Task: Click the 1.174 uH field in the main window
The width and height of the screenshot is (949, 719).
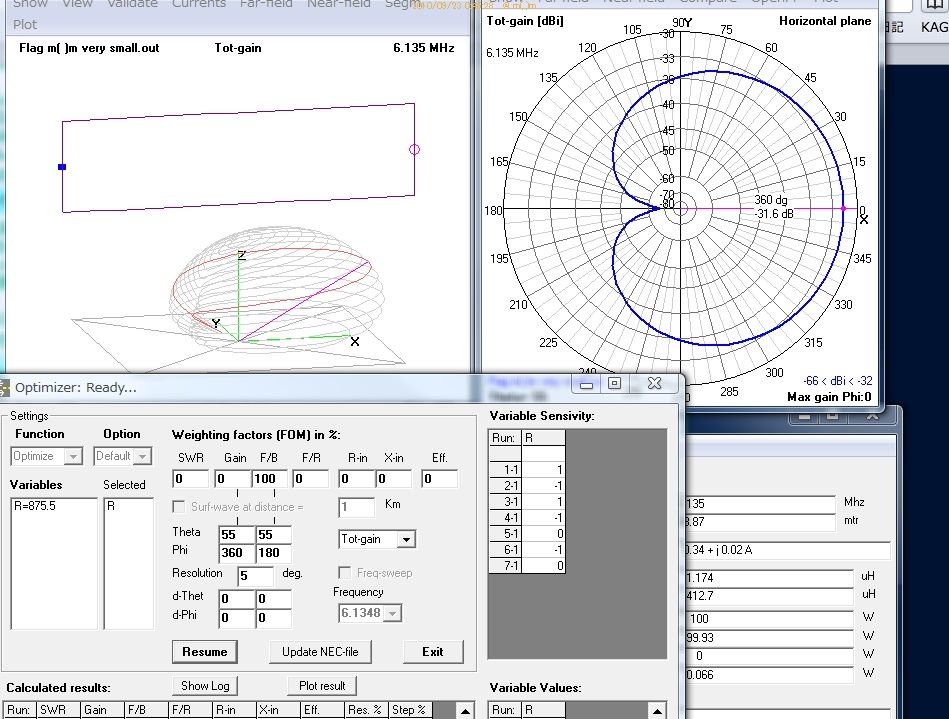Action: tap(769, 577)
